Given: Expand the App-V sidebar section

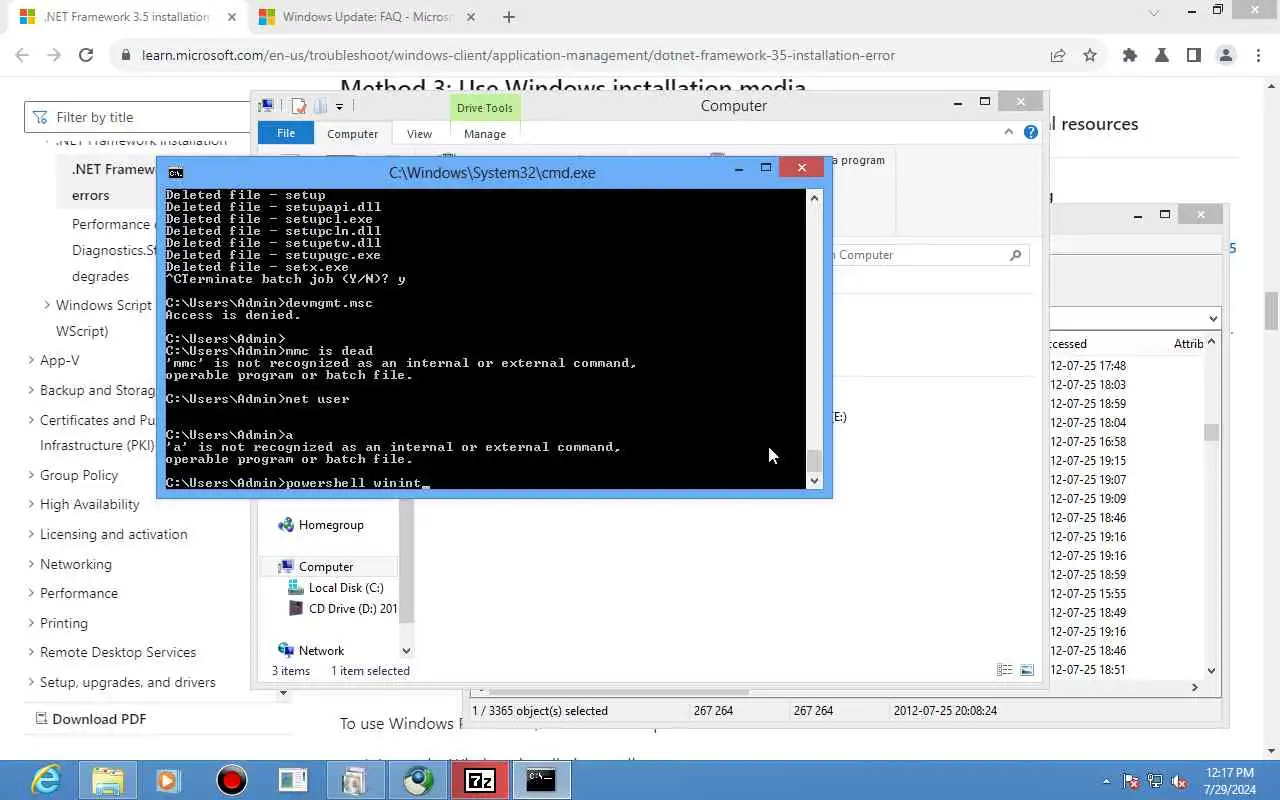Looking at the screenshot, I should pyautogui.click(x=31, y=360).
